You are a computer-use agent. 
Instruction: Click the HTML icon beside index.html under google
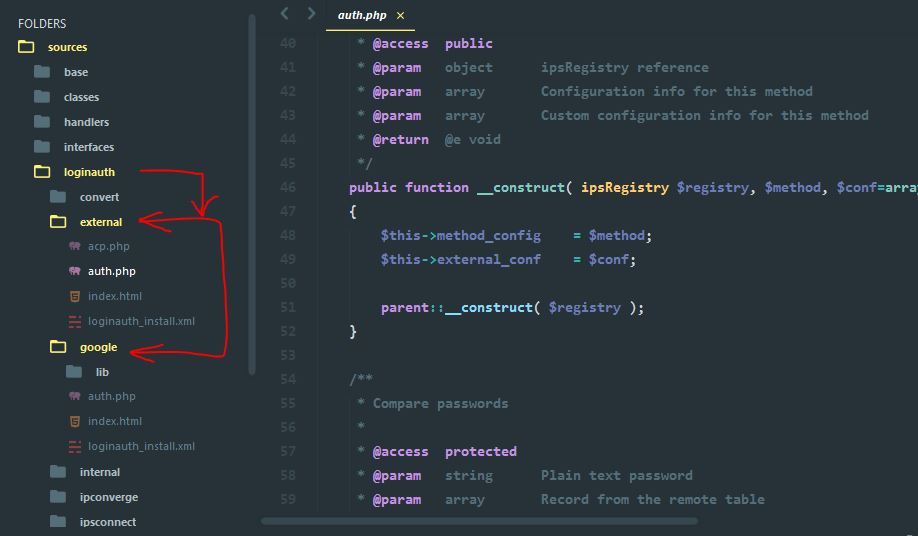click(x=75, y=421)
